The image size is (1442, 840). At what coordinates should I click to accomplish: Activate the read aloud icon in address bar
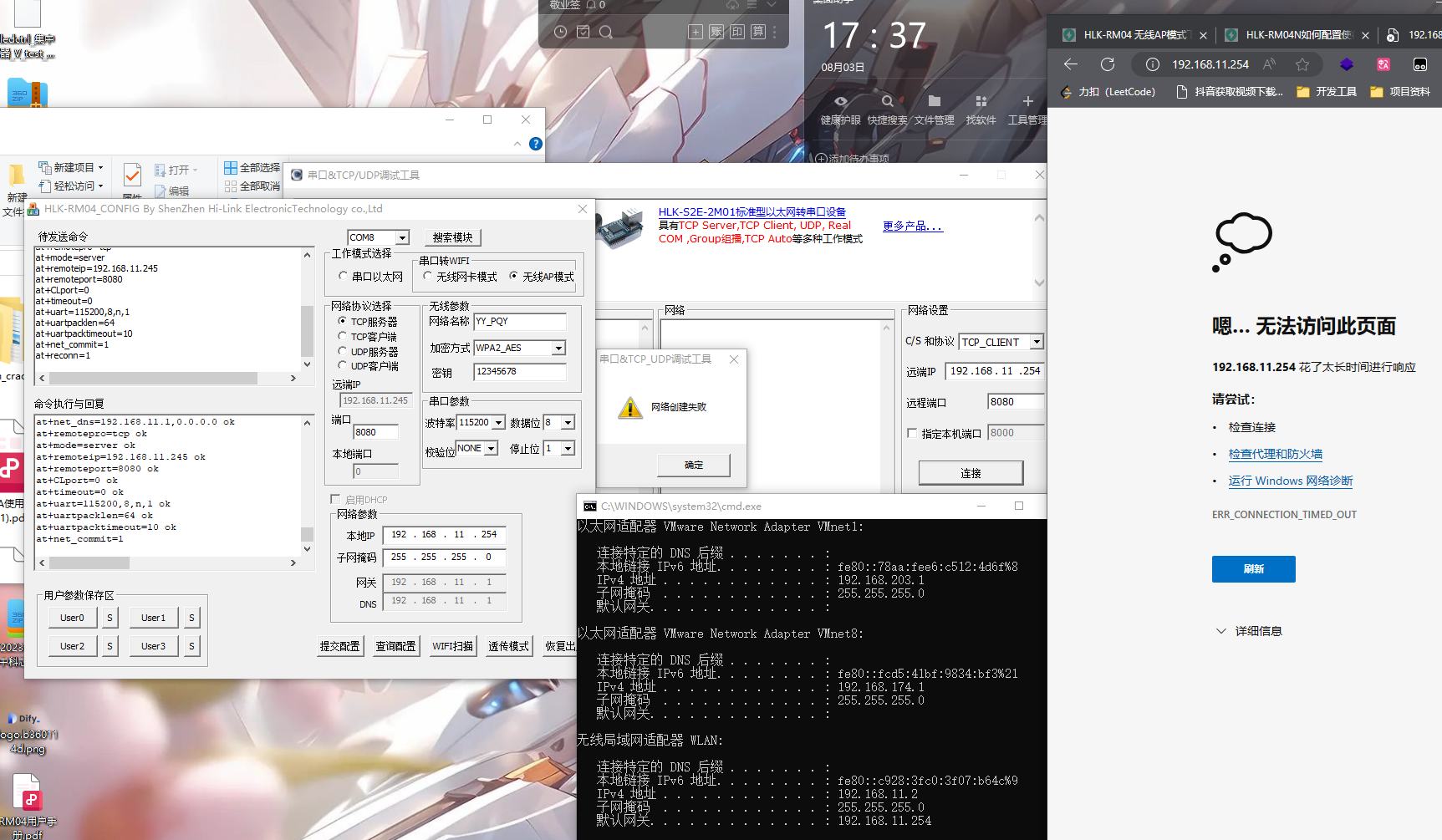pos(1269,64)
